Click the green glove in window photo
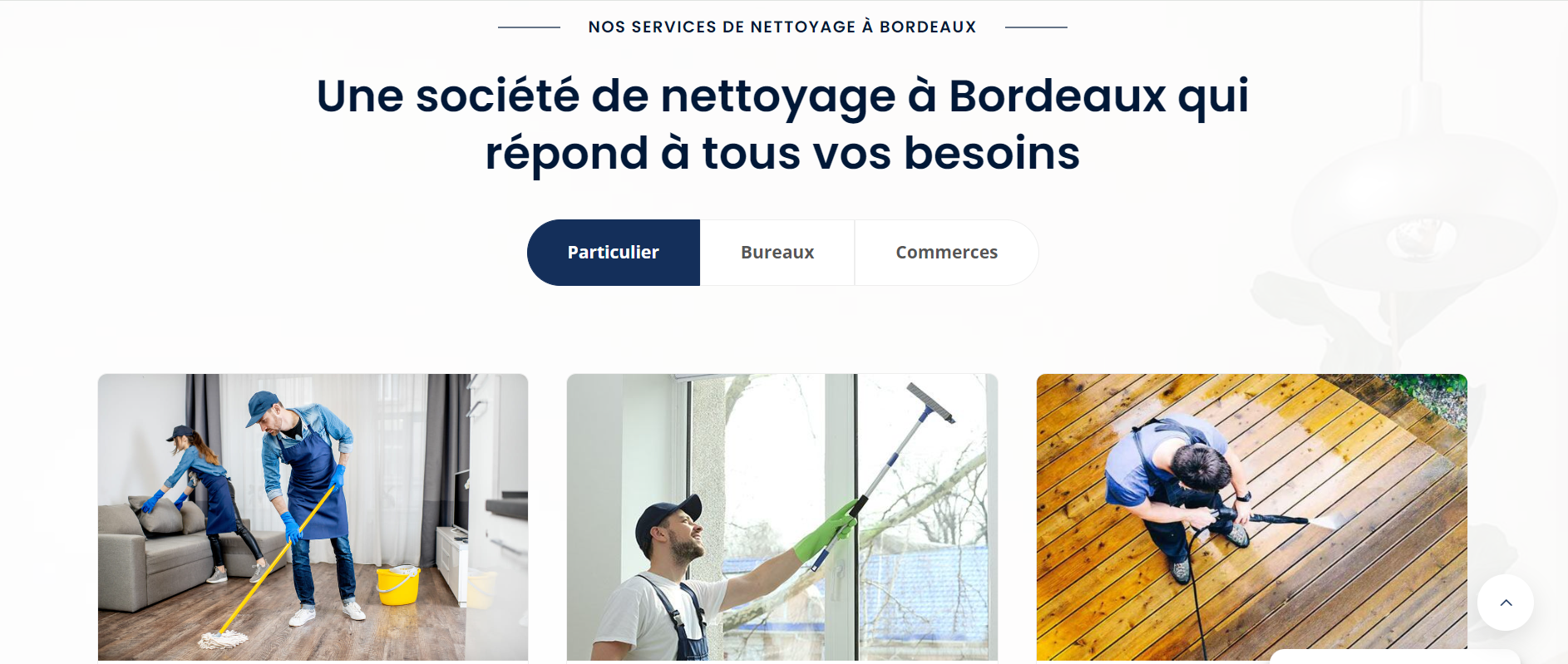Viewport: 1568px width, 664px height. pos(825,534)
